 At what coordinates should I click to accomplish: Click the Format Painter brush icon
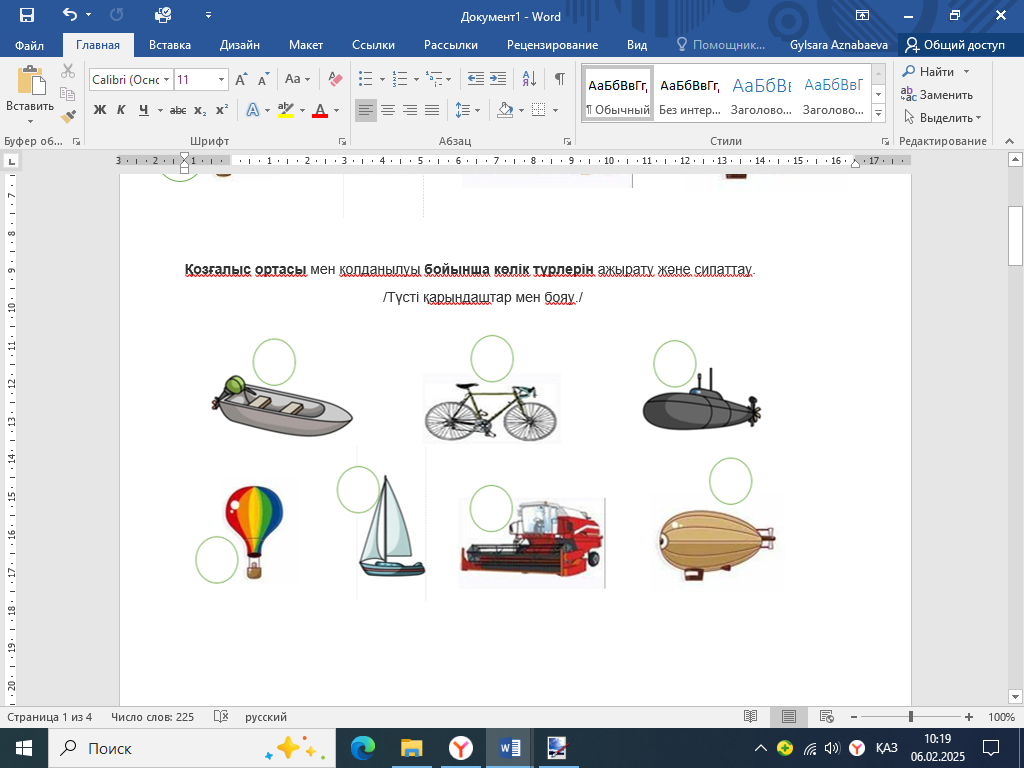(x=68, y=116)
